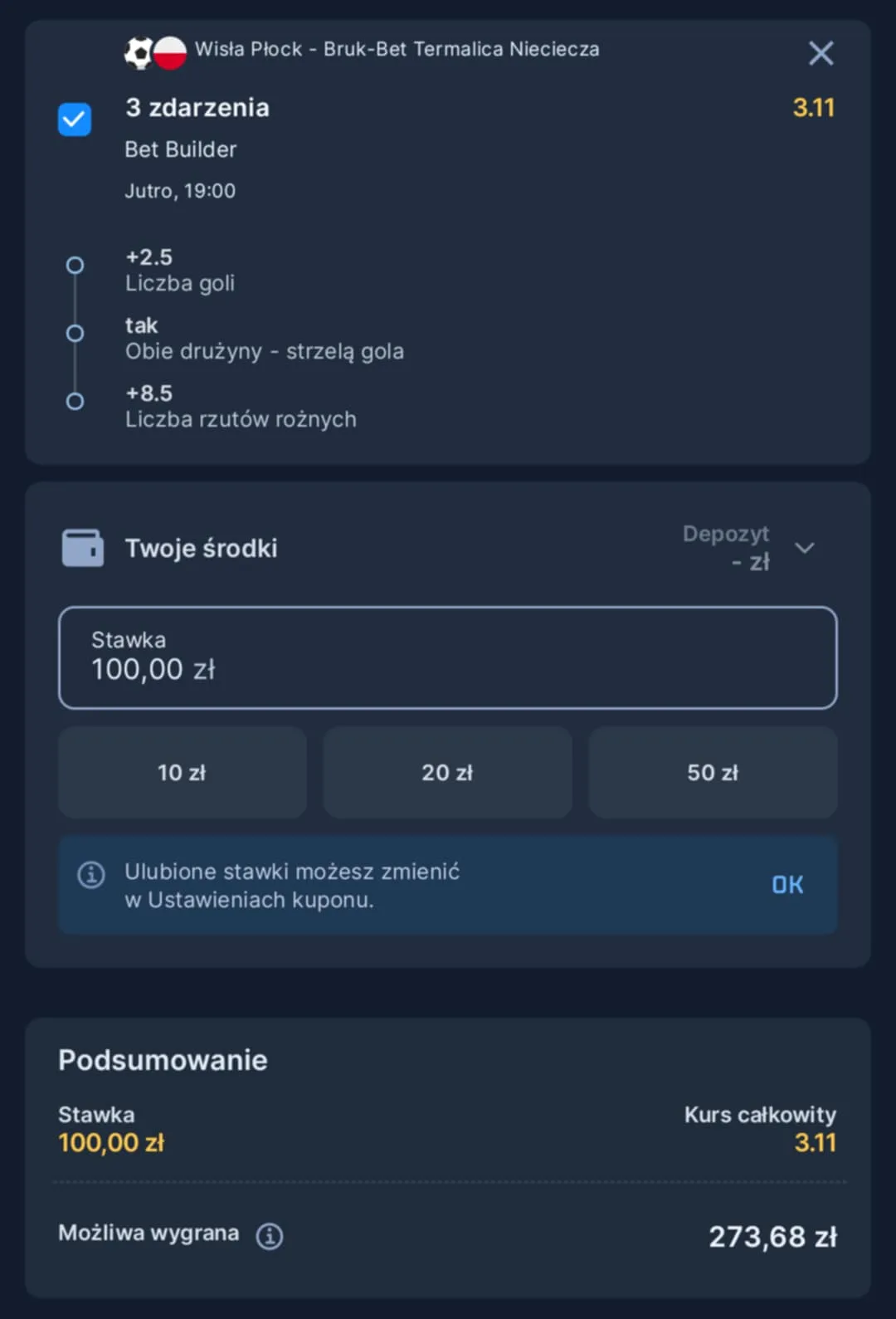Click the +2.5 Liczba goli selection marker
This screenshot has height=1319, width=896.
[75, 266]
